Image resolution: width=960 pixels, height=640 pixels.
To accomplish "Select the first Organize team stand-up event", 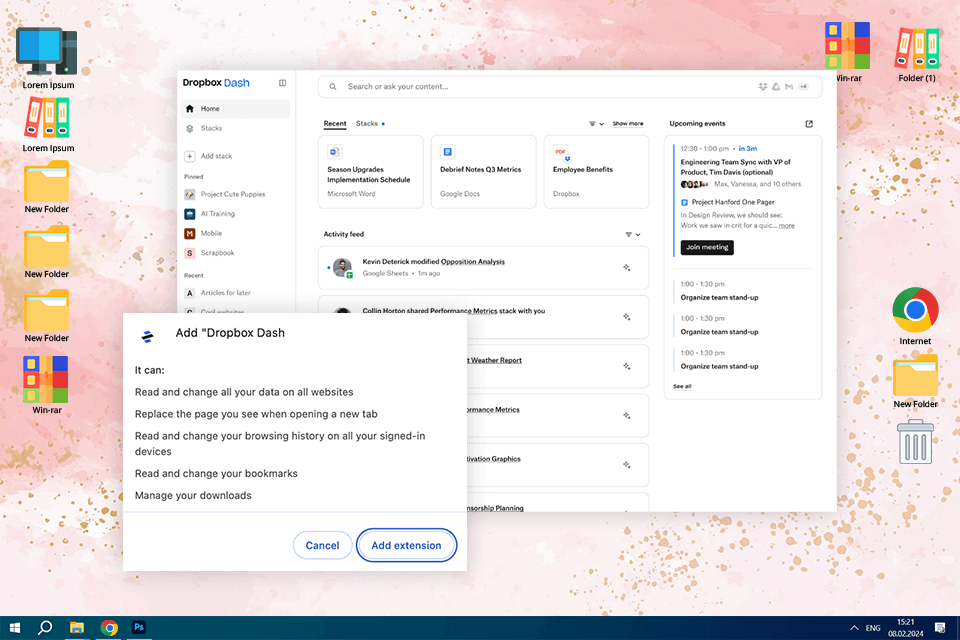I will (x=719, y=298).
